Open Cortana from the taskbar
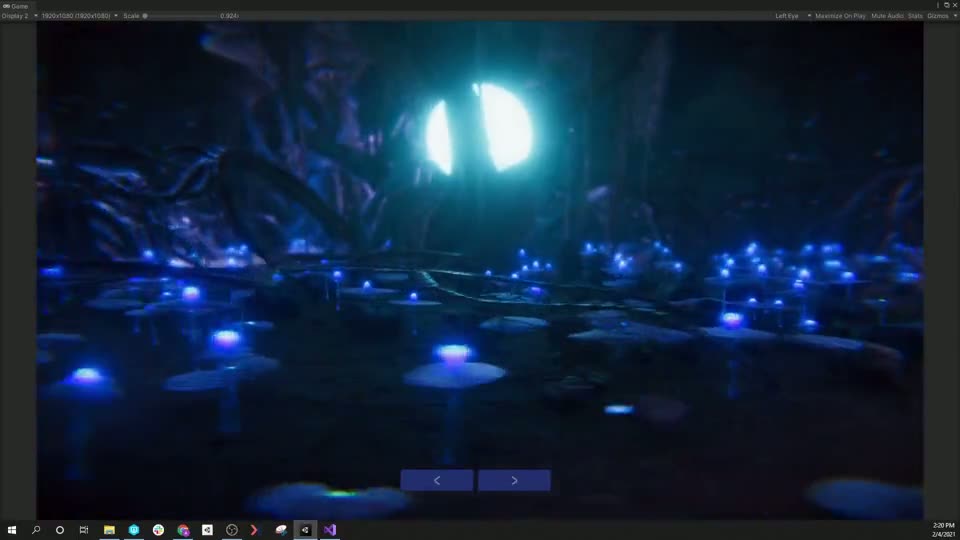 [x=60, y=530]
